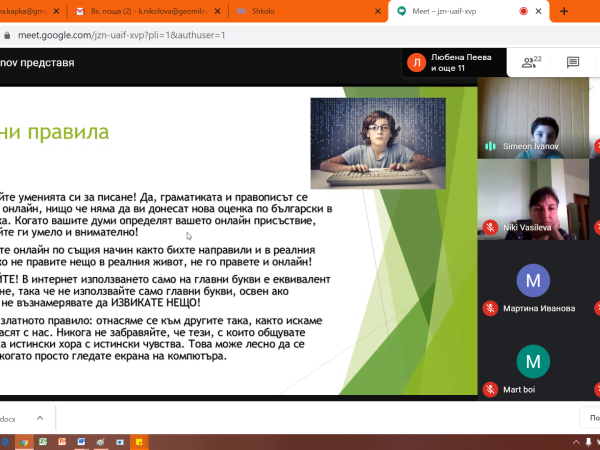The height and width of the screenshot is (450, 600).
Task: Select Simeon Ivanov video tile
Action: coord(533,118)
